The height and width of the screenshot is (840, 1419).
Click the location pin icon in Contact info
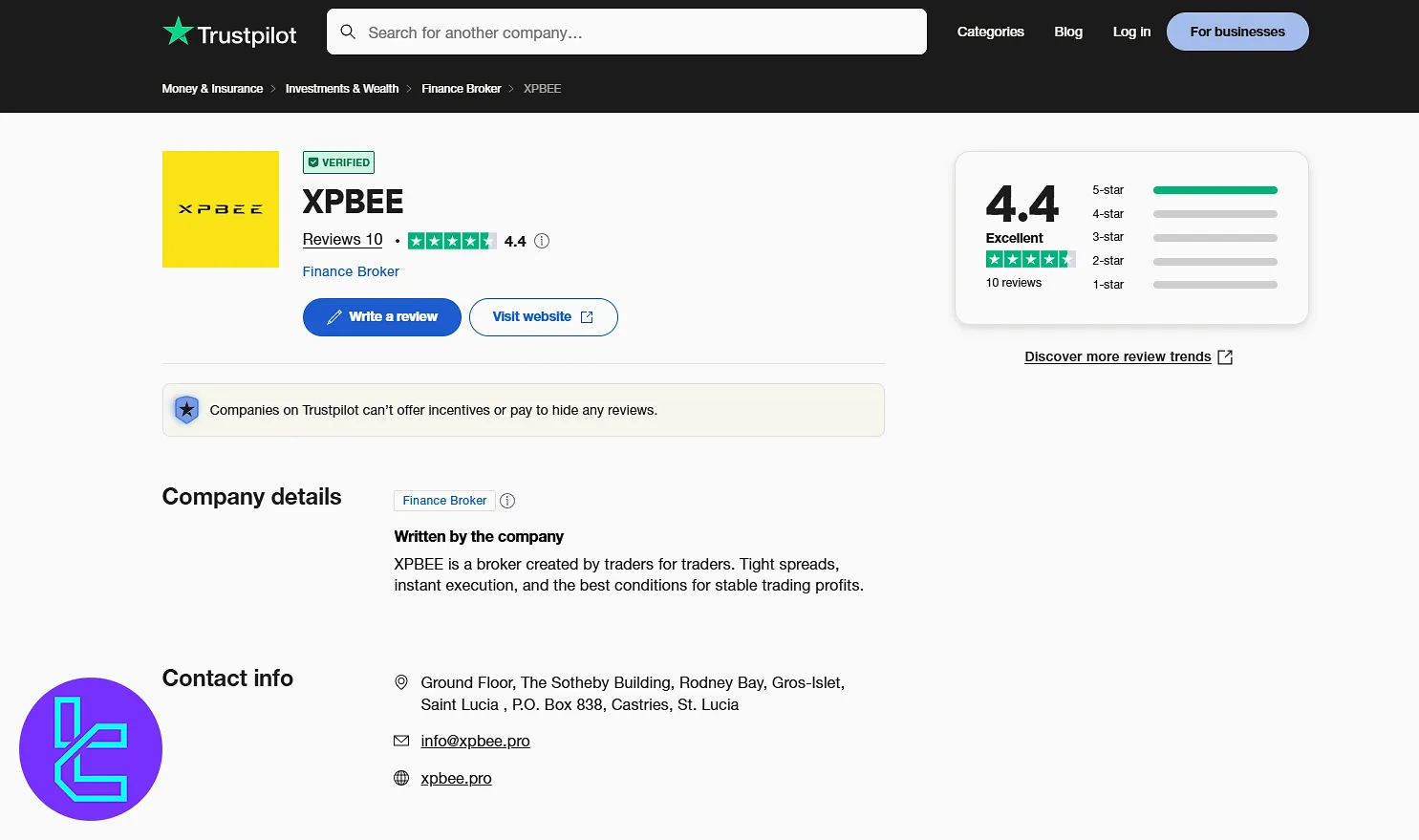[401, 682]
